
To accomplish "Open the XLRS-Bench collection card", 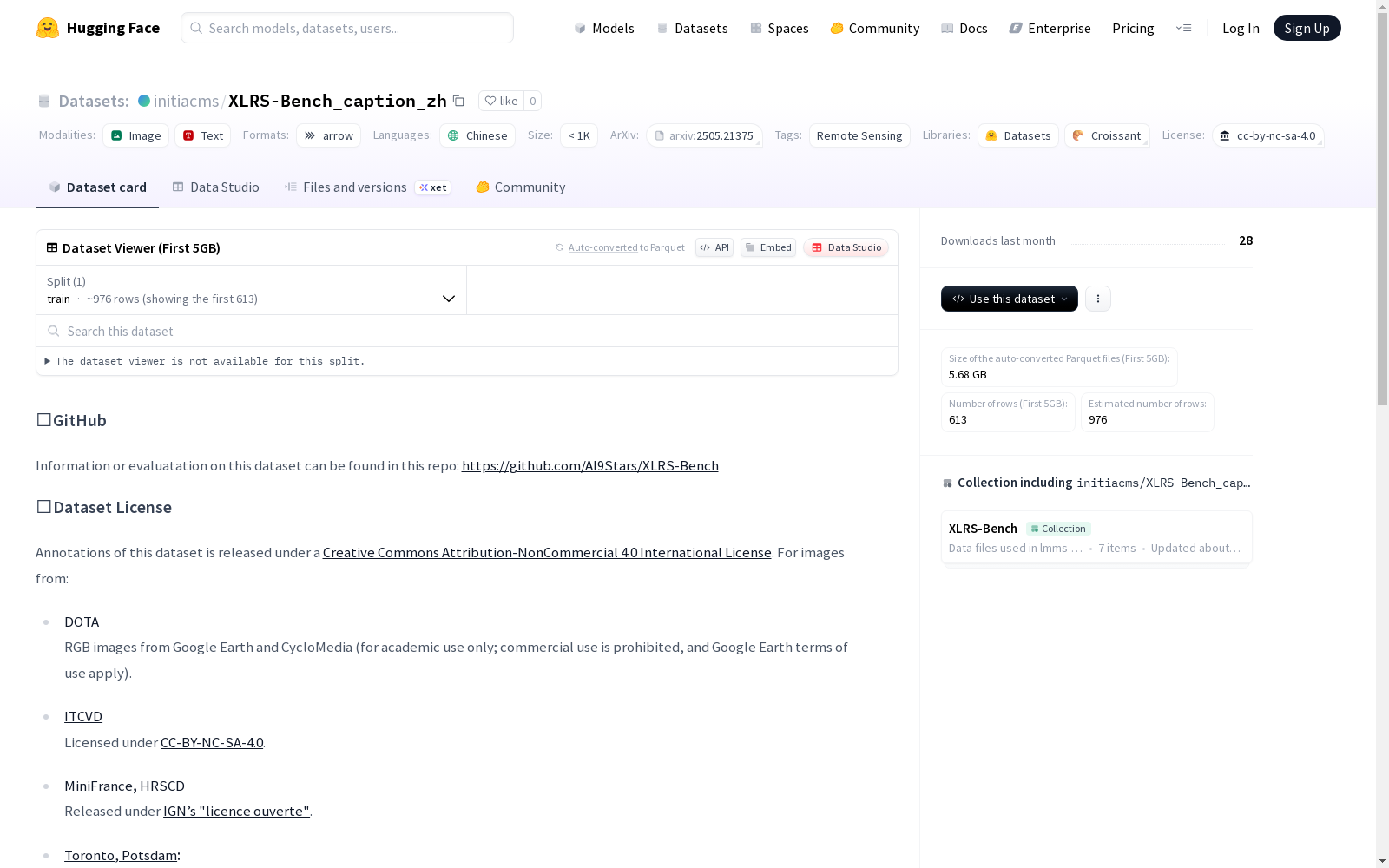I will tap(1096, 537).
